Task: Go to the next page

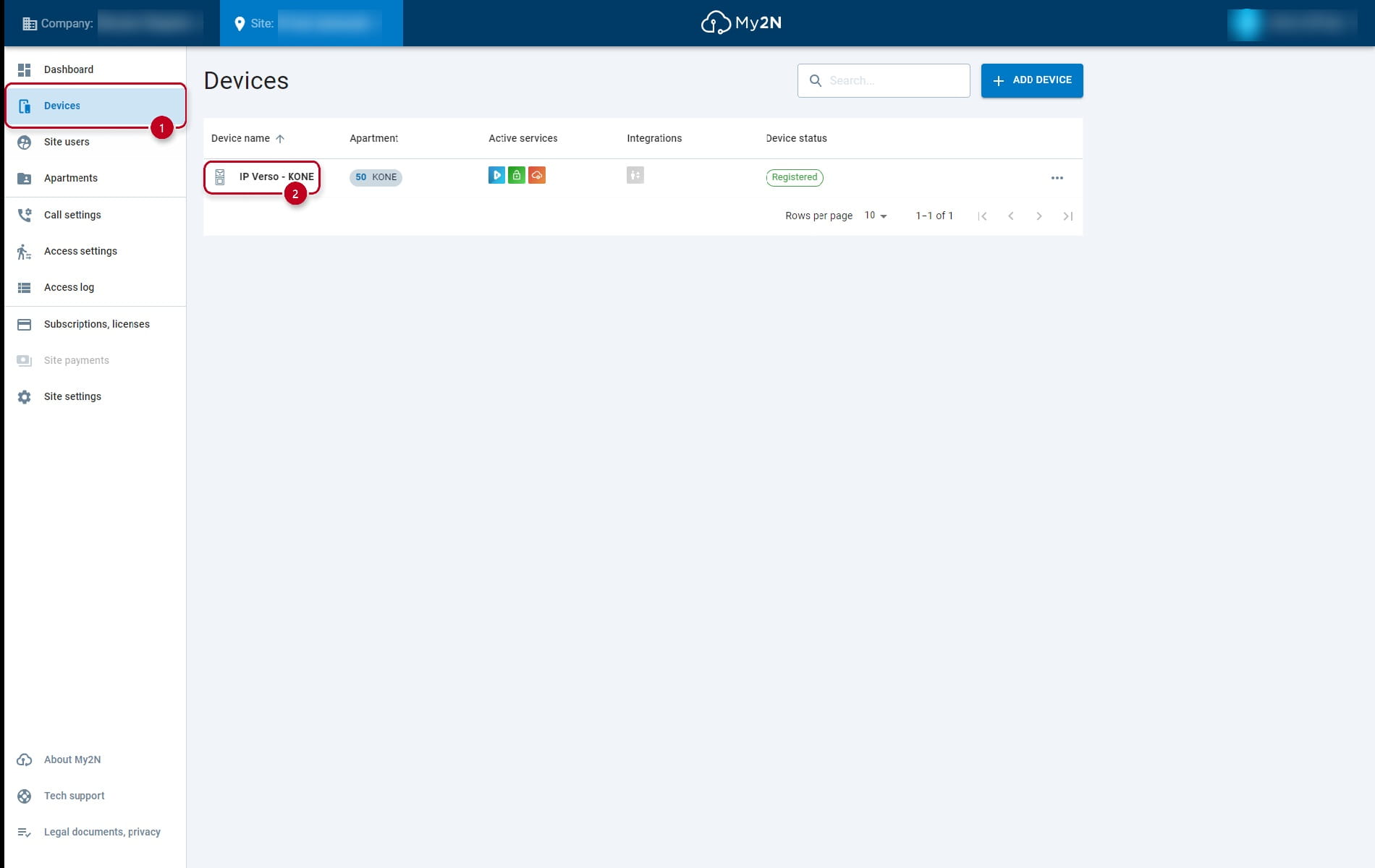Action: click(1038, 216)
